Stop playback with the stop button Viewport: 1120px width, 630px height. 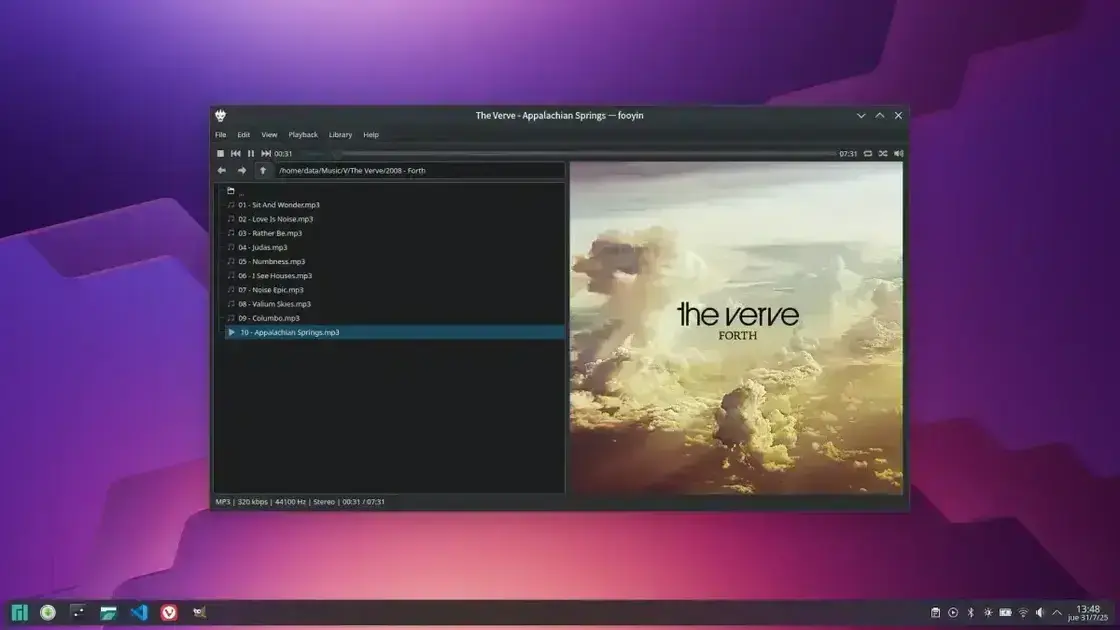point(220,154)
